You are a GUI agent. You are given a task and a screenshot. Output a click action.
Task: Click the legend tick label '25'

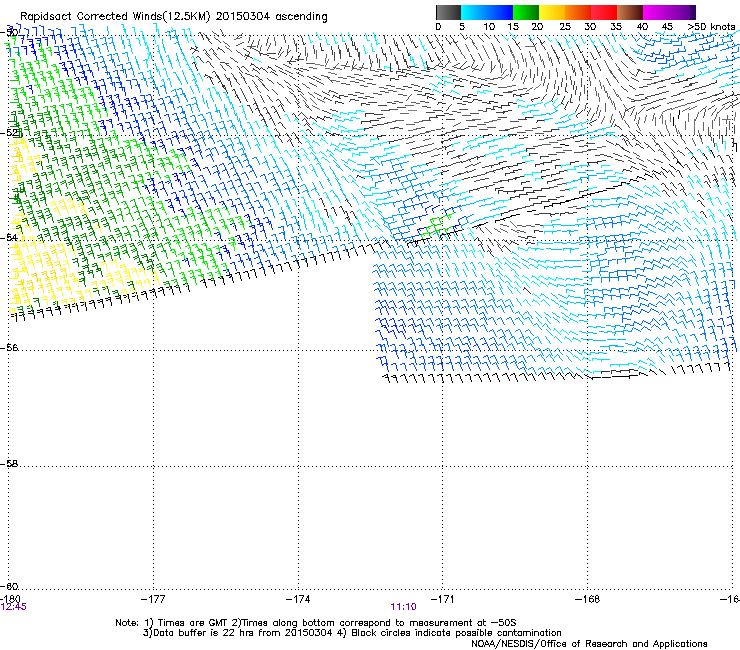(x=565, y=26)
